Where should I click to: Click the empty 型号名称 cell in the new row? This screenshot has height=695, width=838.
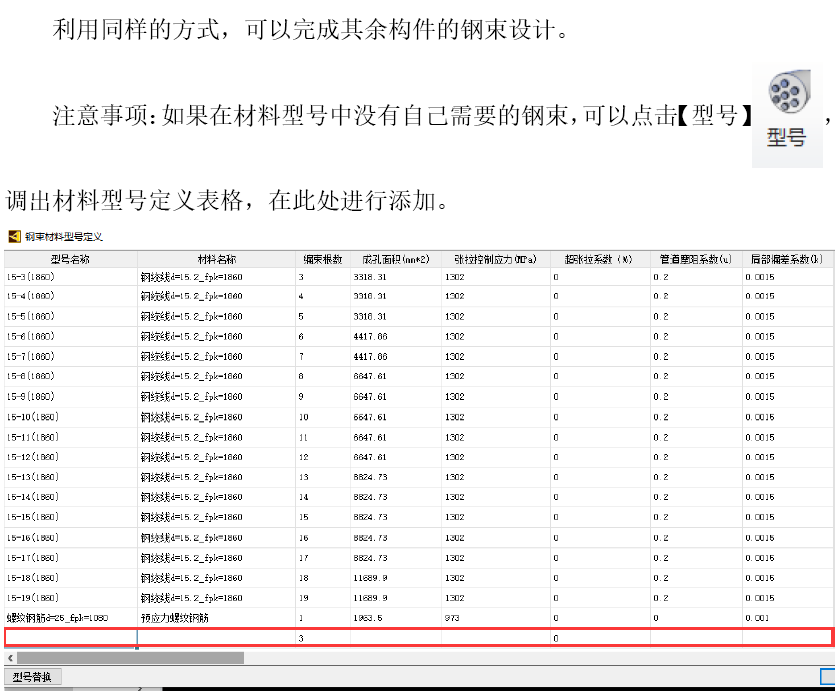(x=71, y=638)
